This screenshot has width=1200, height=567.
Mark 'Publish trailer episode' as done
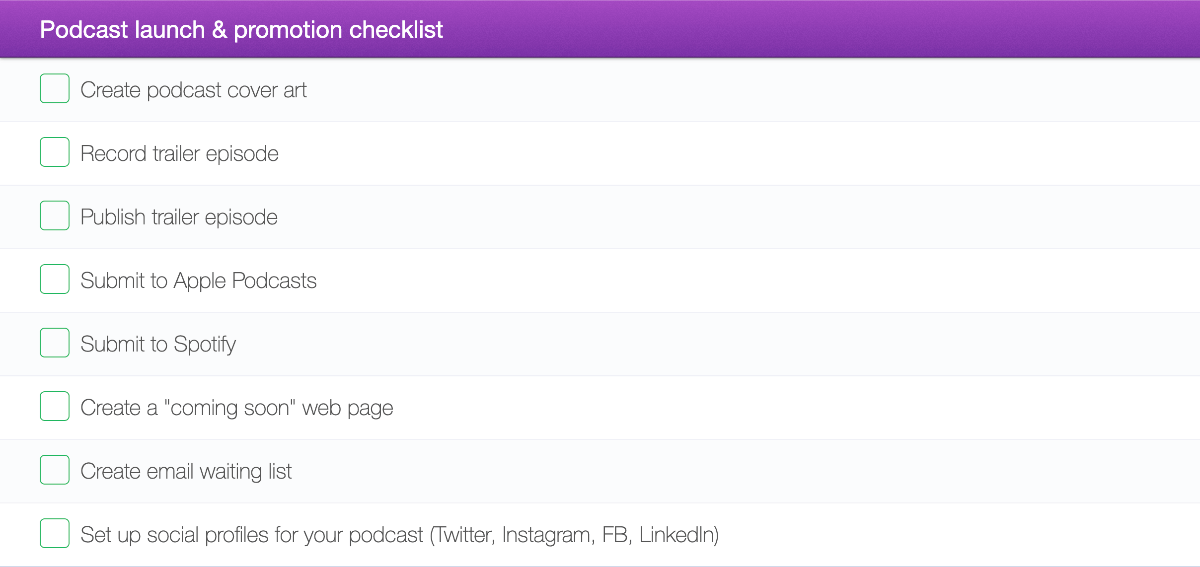[55, 216]
